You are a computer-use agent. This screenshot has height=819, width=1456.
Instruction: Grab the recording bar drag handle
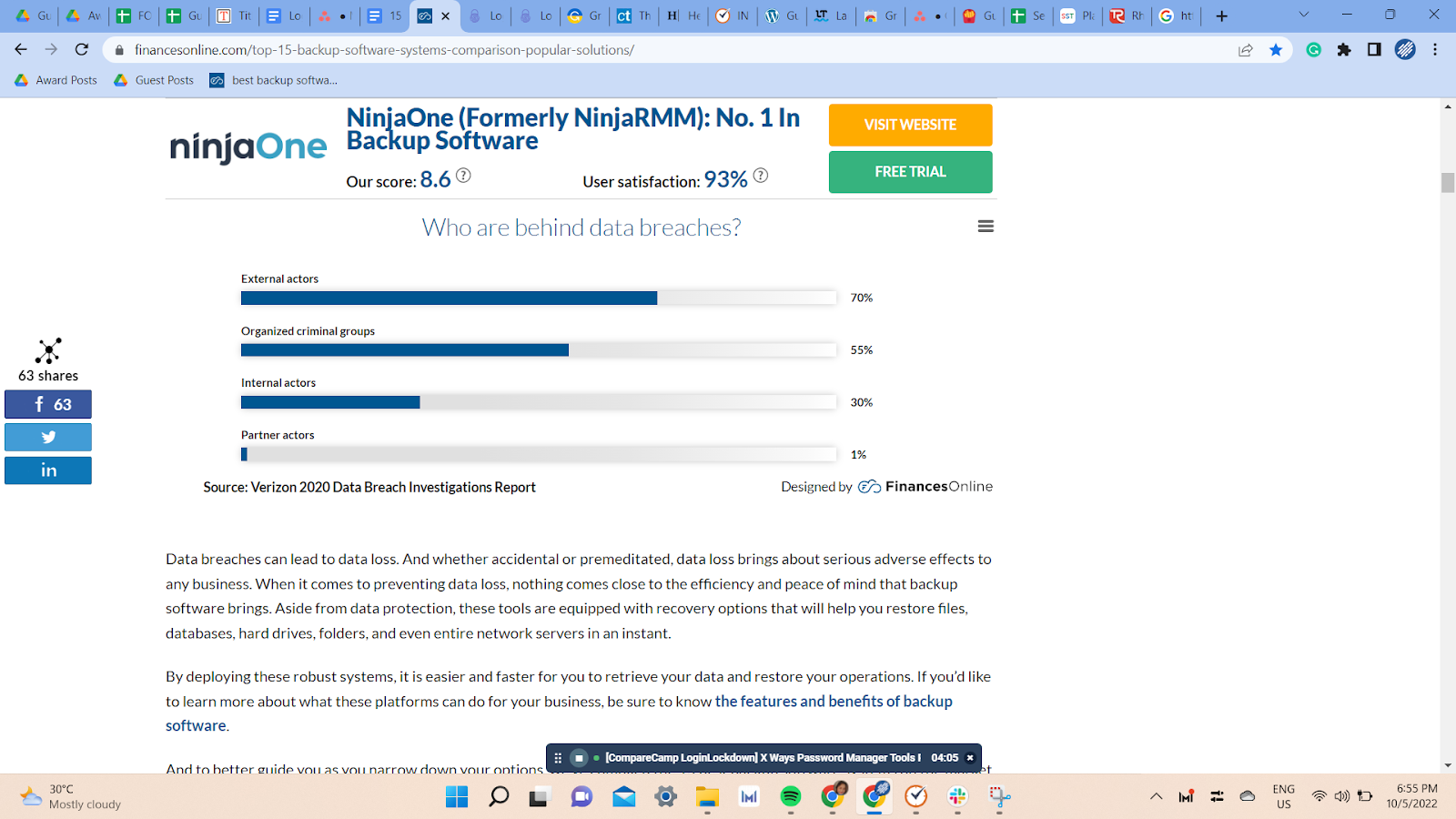558,758
